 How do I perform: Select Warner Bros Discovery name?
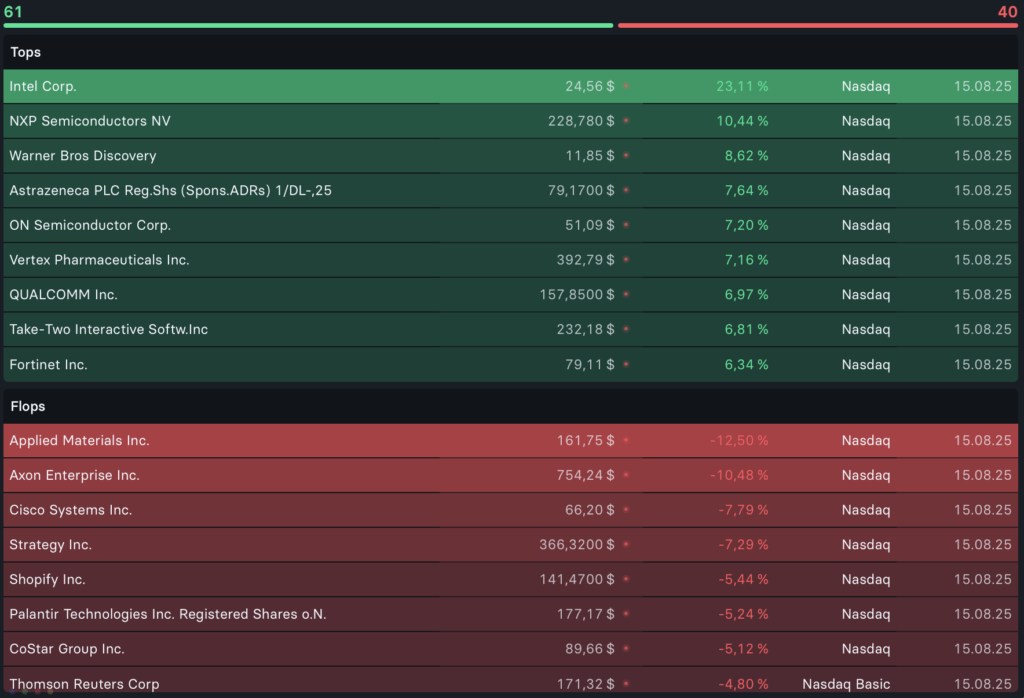pos(83,155)
